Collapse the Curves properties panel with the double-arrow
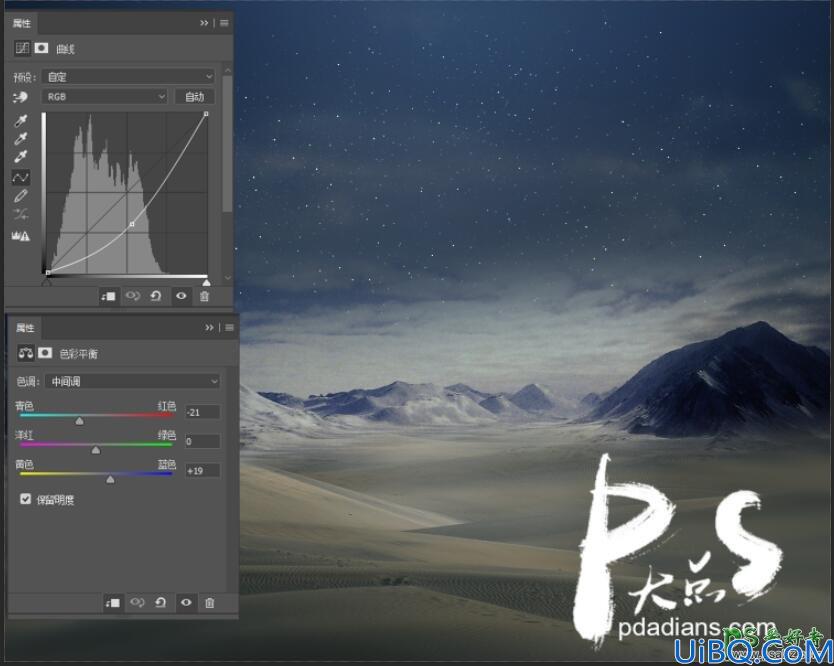The image size is (834, 666). (x=204, y=23)
